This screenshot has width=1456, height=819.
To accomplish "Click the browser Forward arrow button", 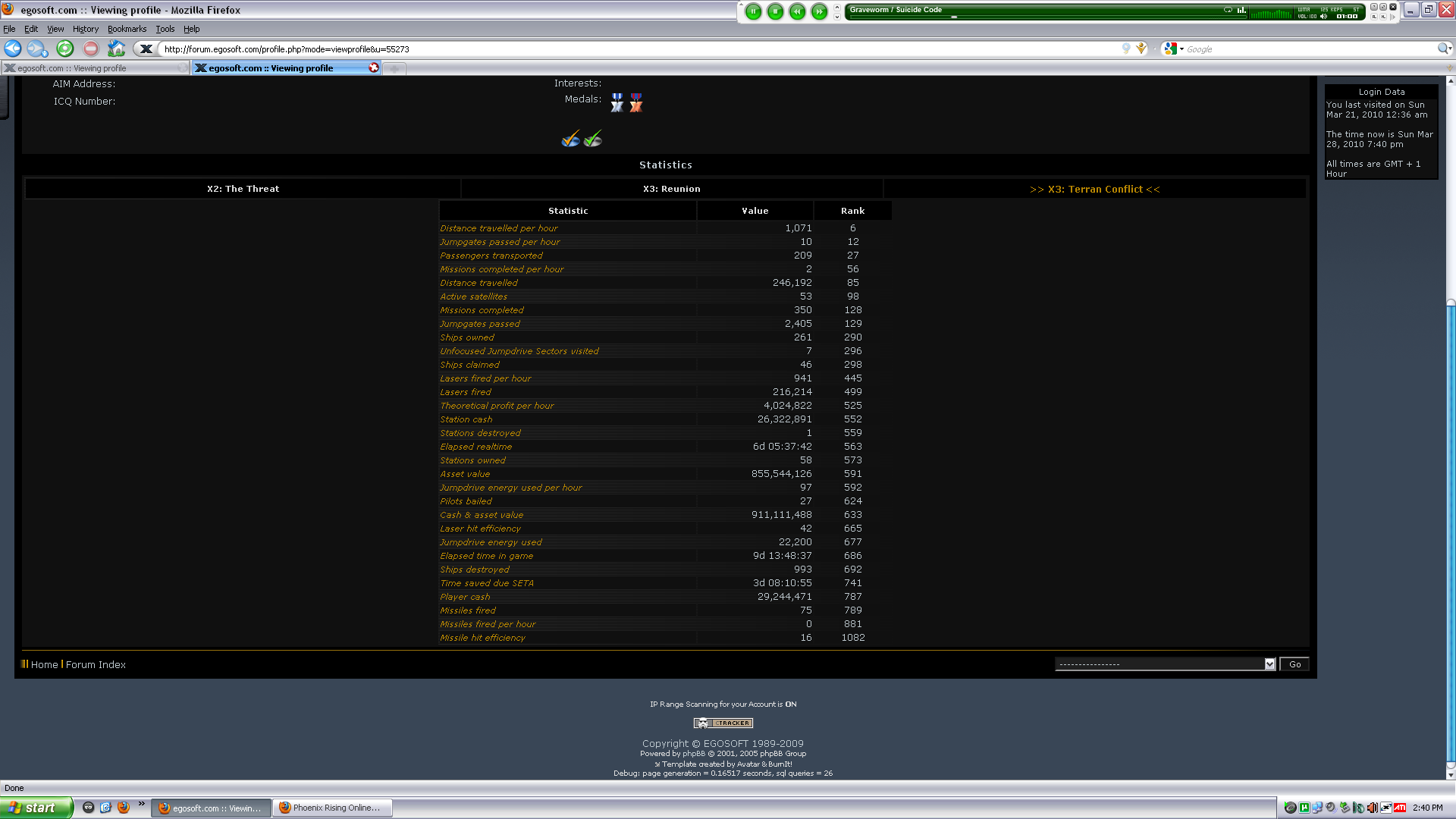I will (x=37, y=49).
